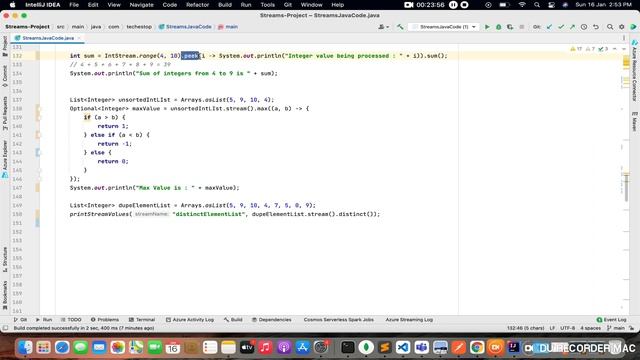The width and height of the screenshot is (640, 360).
Task: Select the StreamsJavaCode.java editor tab
Action: pyautogui.click(x=48, y=38)
